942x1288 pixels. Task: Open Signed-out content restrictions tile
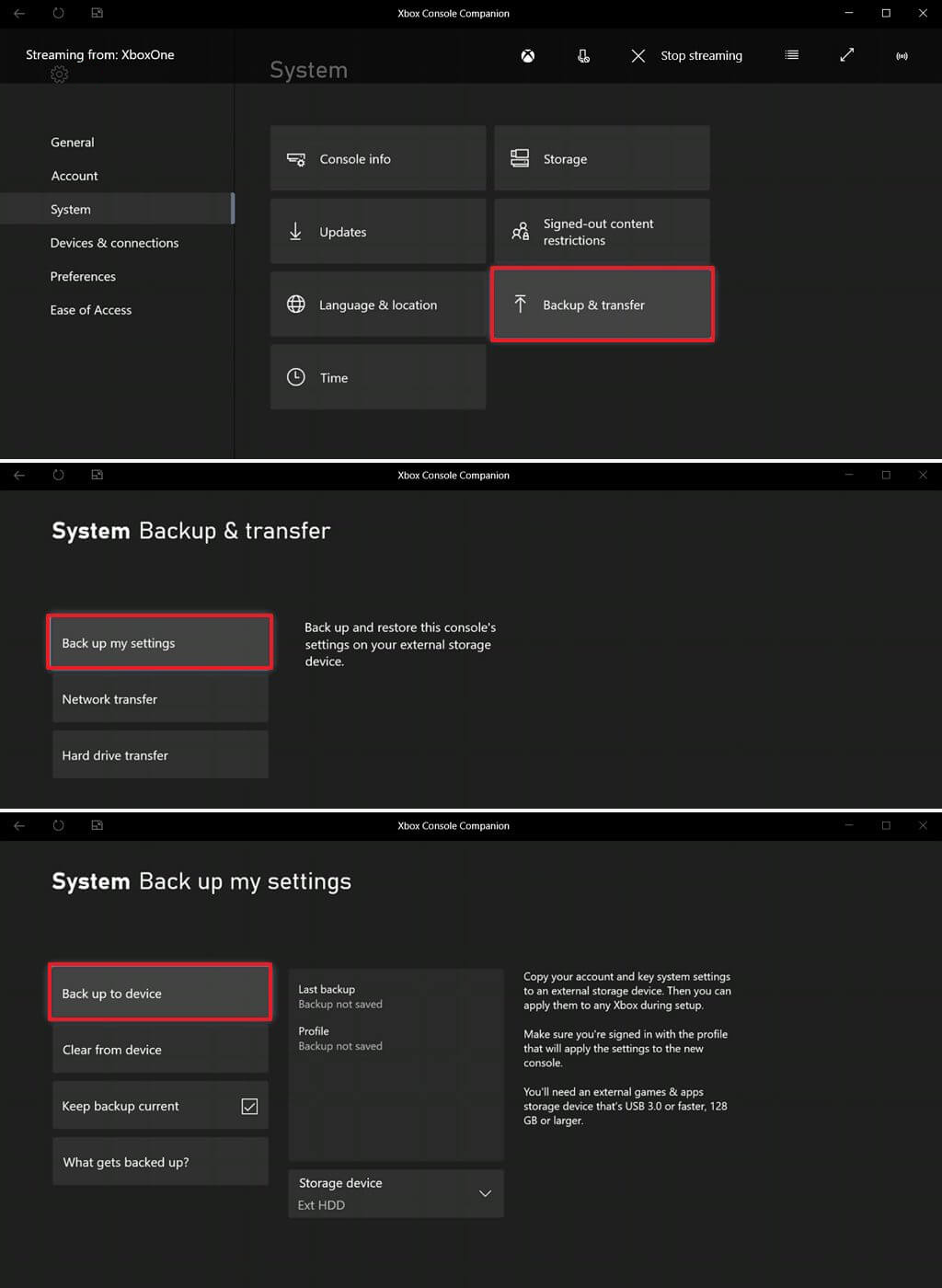point(602,231)
